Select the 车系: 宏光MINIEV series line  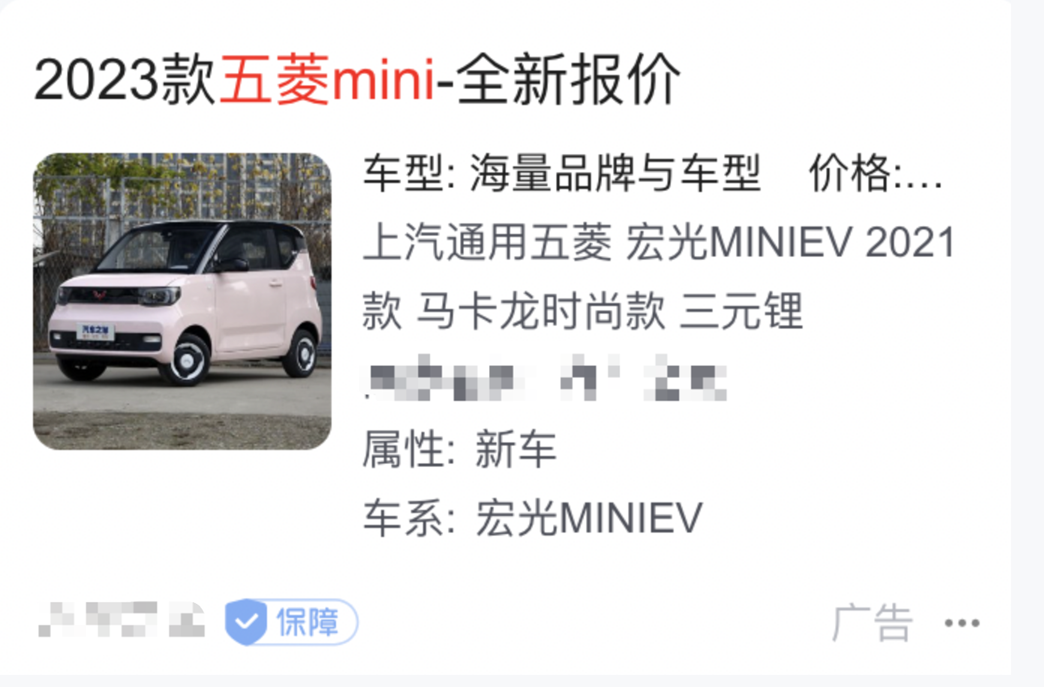(533, 518)
